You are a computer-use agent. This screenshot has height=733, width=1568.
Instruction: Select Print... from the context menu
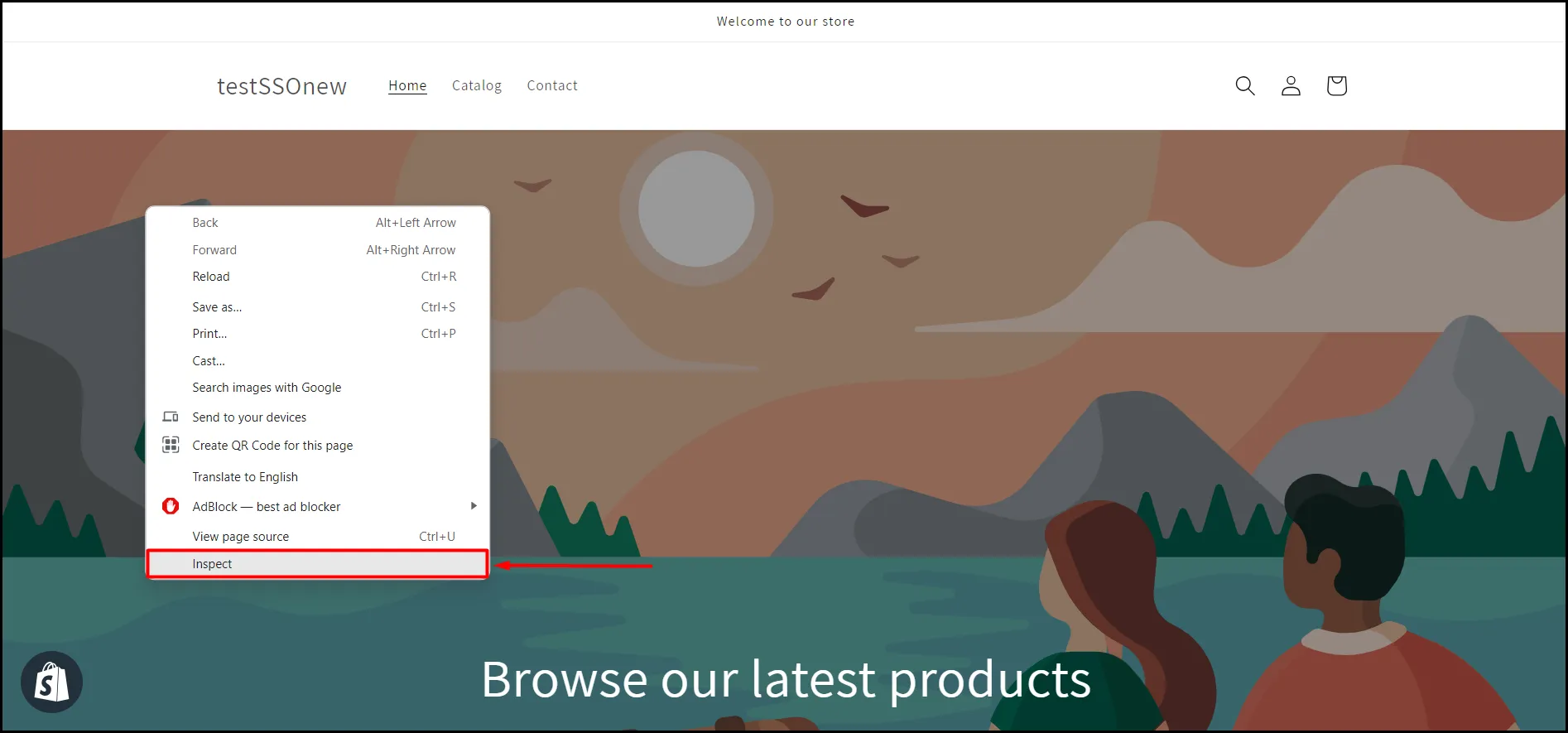[x=318, y=334]
